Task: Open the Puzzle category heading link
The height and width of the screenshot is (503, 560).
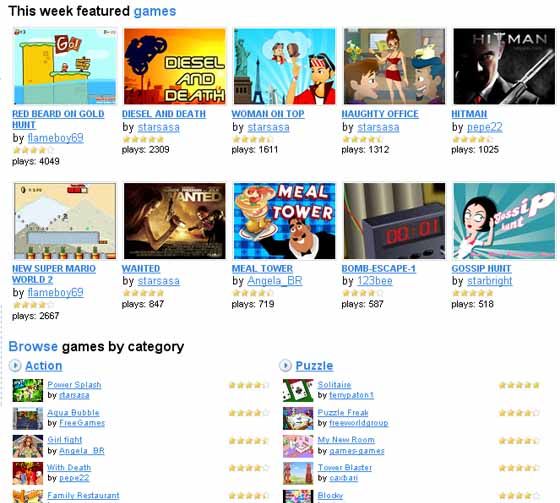Action: 314,366
